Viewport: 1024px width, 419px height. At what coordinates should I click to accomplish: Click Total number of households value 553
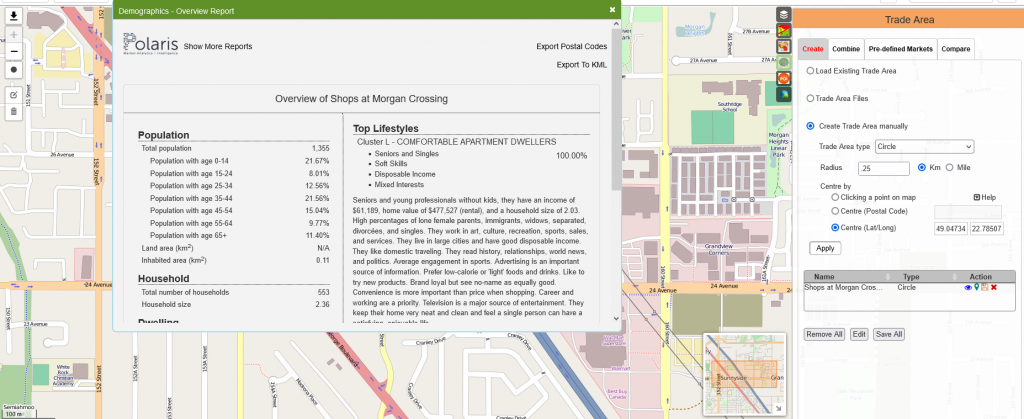click(323, 292)
